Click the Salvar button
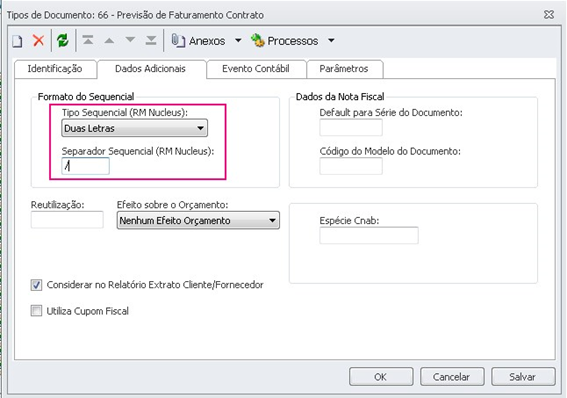 tap(523, 377)
